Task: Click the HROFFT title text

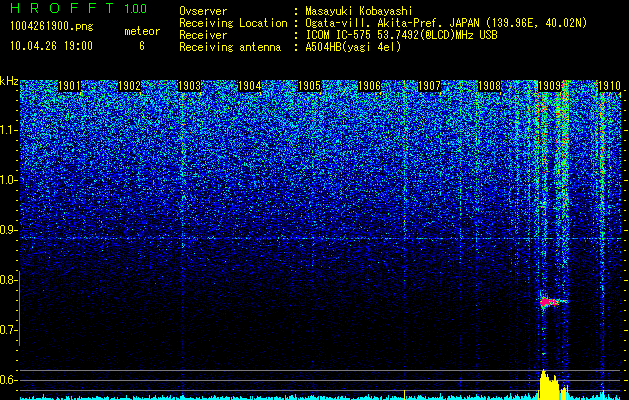Action: click(x=62, y=8)
